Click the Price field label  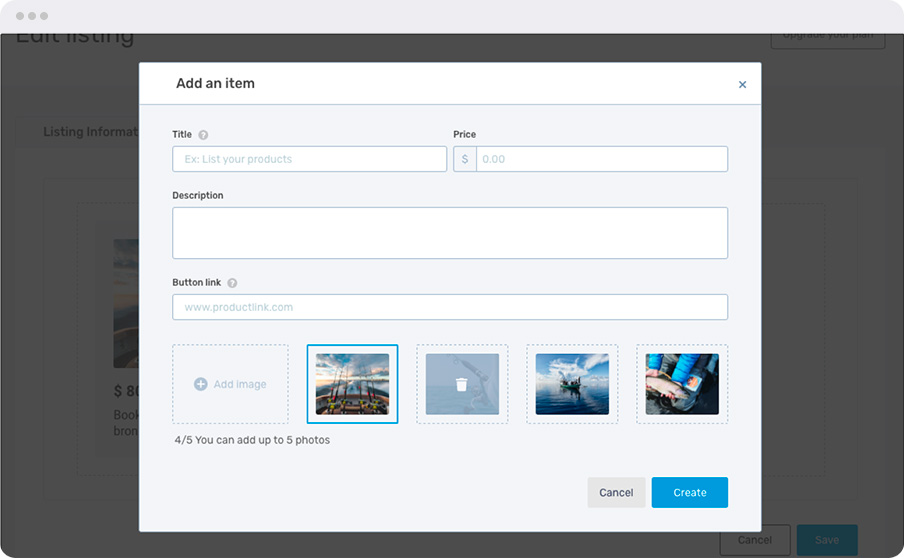[x=465, y=134]
